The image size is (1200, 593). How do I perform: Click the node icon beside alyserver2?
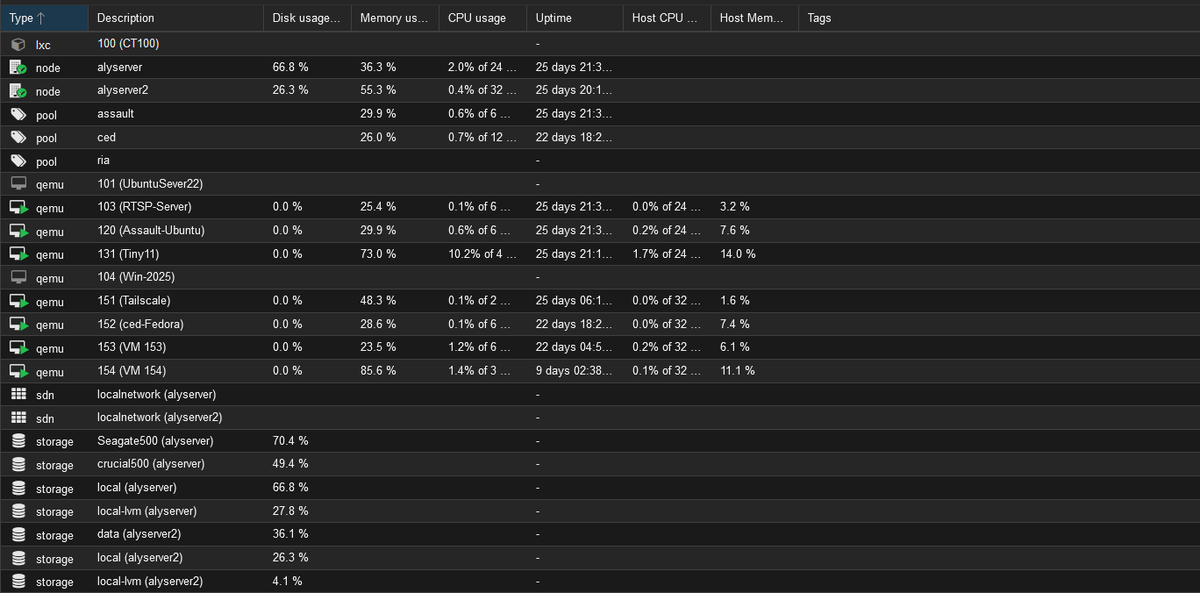pyautogui.click(x=17, y=91)
